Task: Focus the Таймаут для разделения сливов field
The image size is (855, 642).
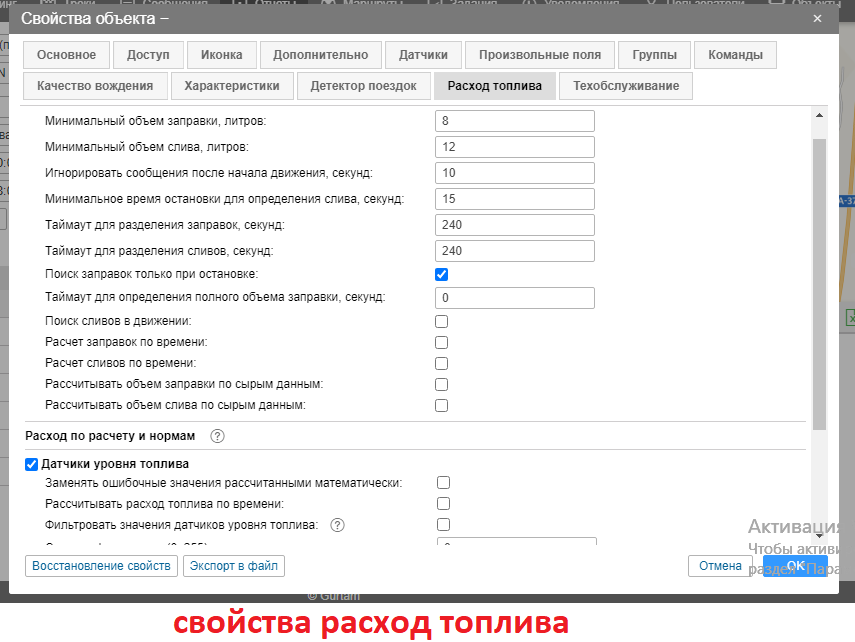Action: (515, 251)
